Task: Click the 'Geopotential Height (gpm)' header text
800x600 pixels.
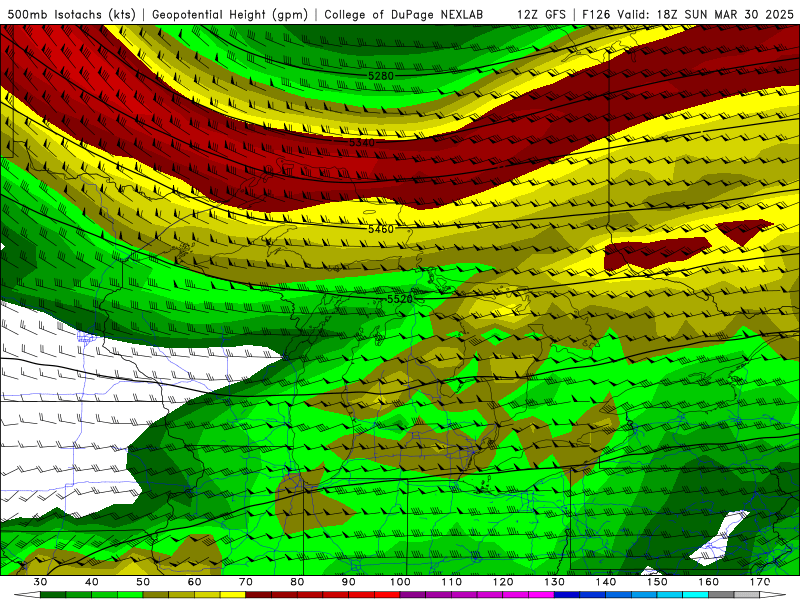Action: tap(230, 14)
